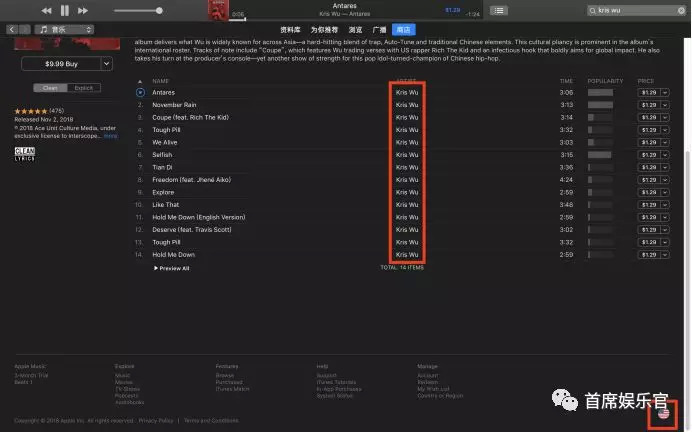The image size is (692, 432).
Task: Click $1.29 price button for Freedom
Action: coord(649,180)
